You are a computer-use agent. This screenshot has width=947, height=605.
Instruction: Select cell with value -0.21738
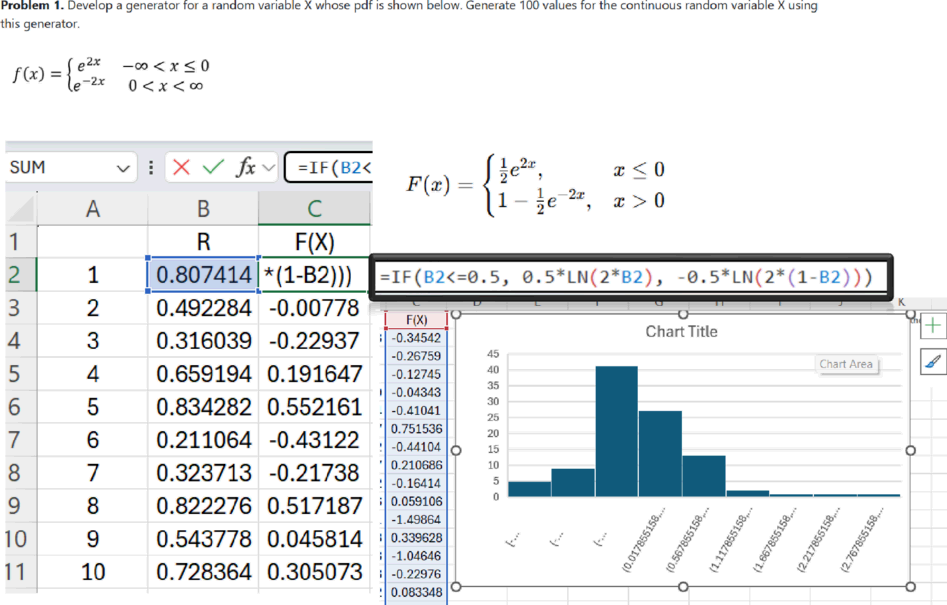[314, 473]
